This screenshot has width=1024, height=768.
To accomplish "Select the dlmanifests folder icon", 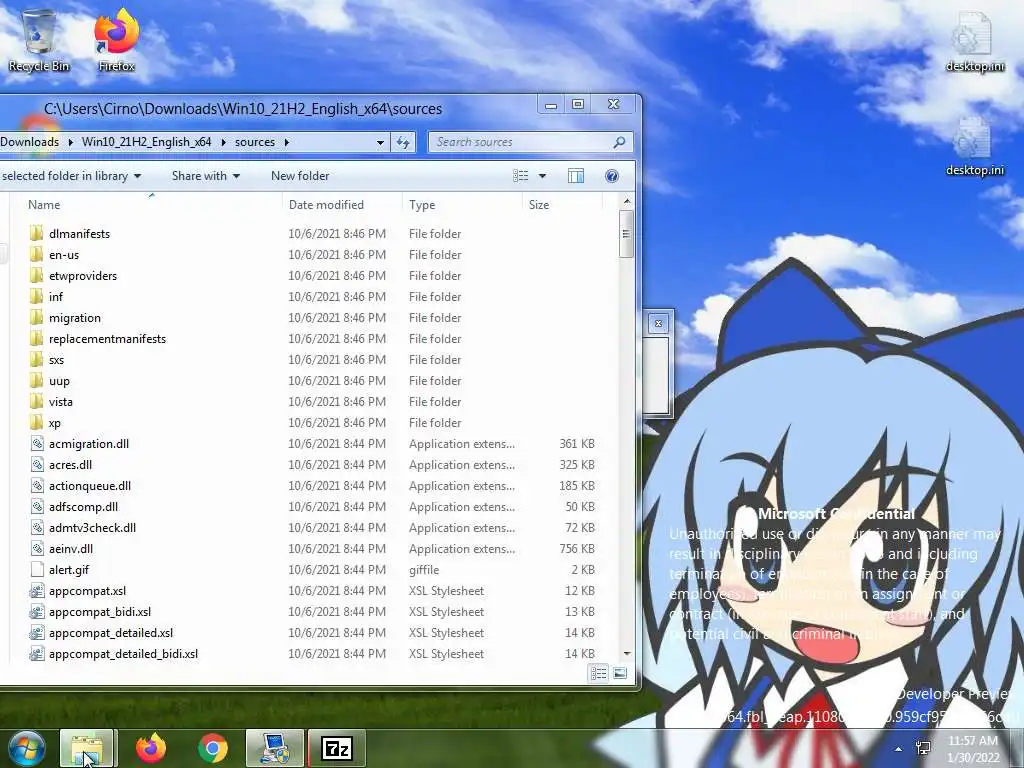I will (x=37, y=233).
